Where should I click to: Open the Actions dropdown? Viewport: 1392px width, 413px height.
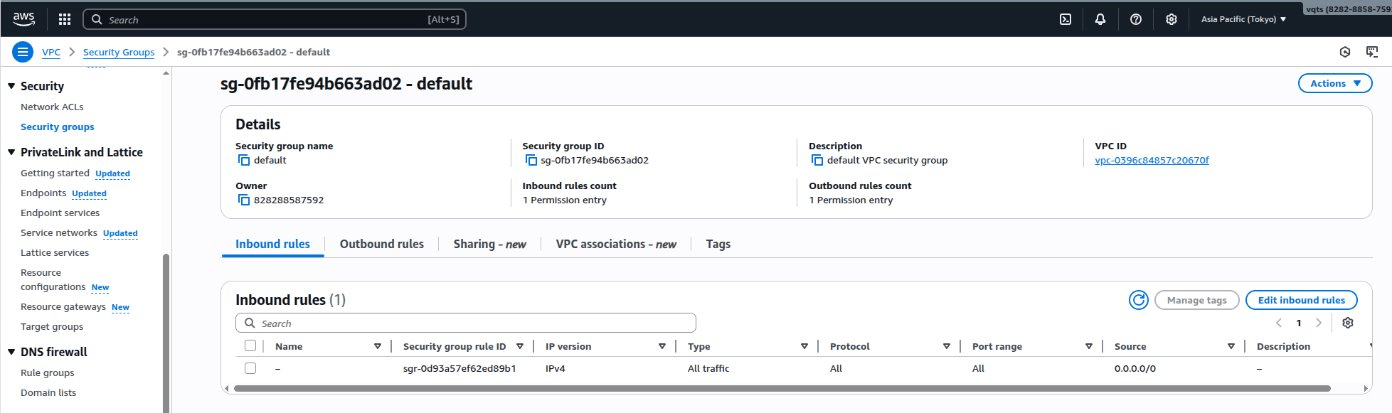(x=1334, y=84)
